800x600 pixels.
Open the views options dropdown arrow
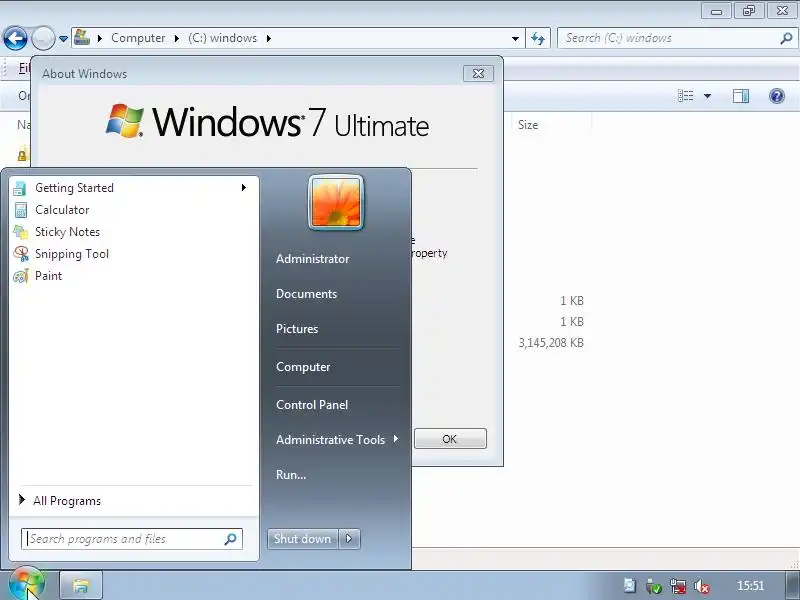click(x=708, y=96)
